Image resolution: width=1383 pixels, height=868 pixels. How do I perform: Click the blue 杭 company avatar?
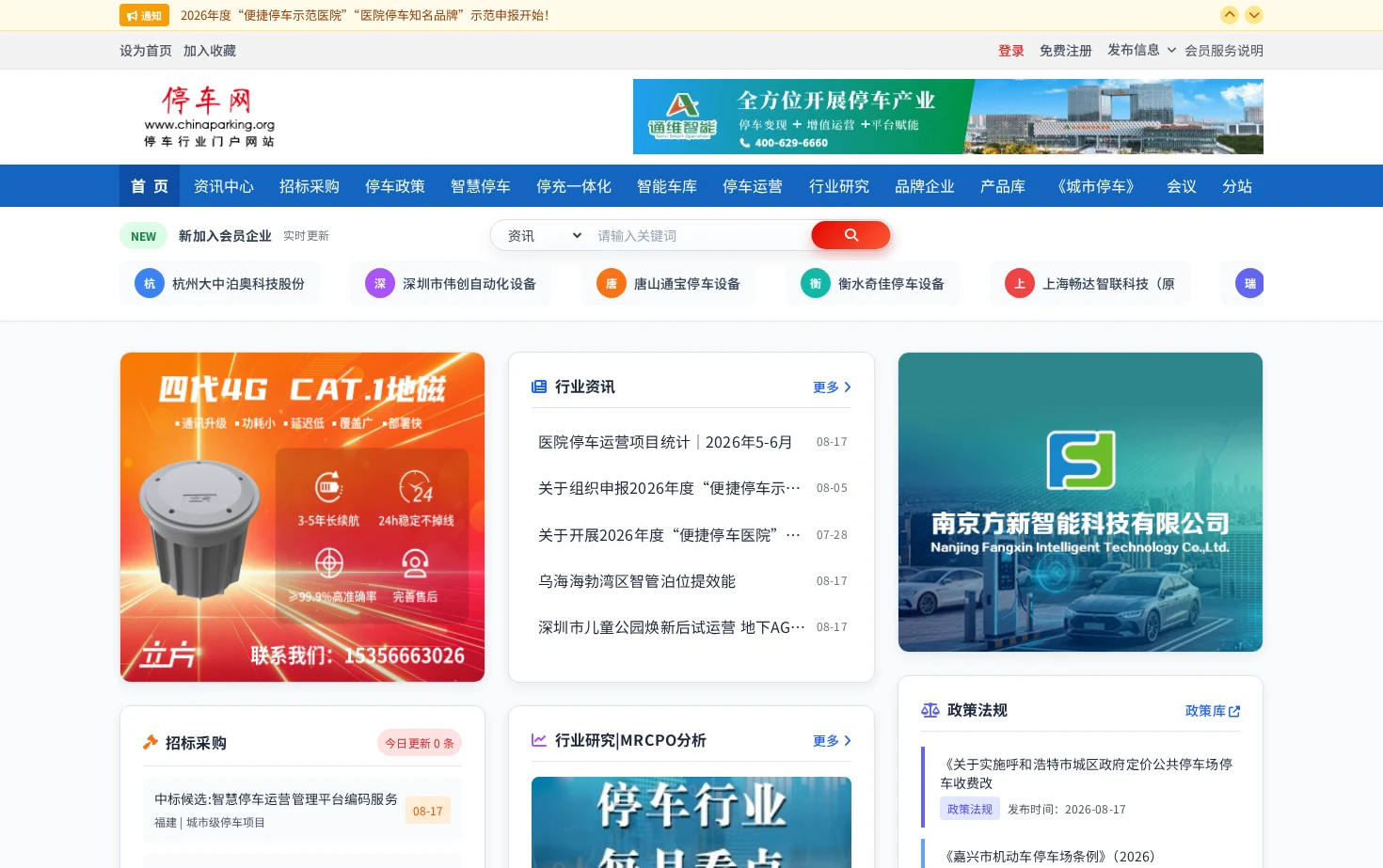pyautogui.click(x=150, y=283)
